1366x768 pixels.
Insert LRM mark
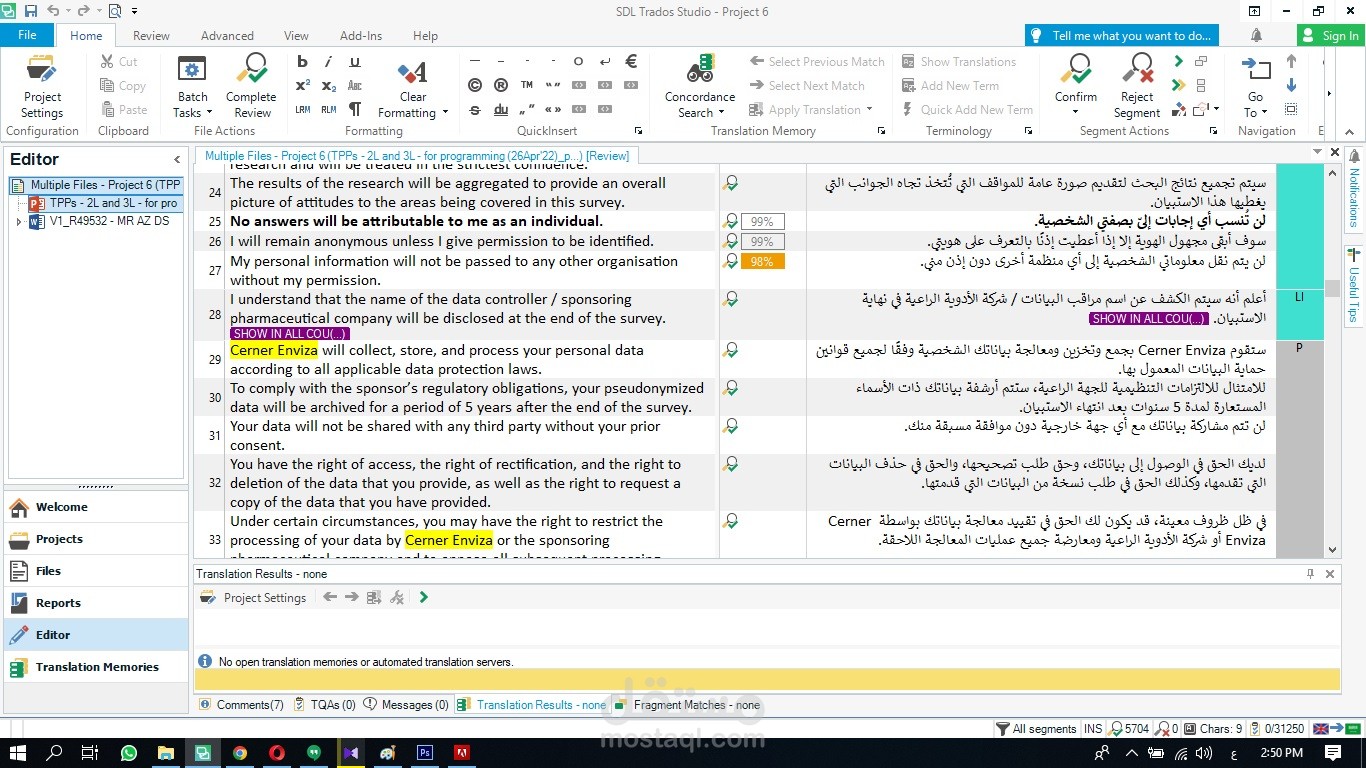302,109
